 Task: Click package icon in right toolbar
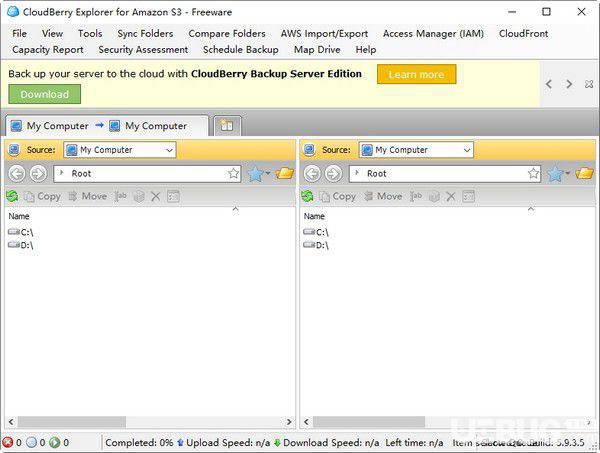click(x=434, y=197)
